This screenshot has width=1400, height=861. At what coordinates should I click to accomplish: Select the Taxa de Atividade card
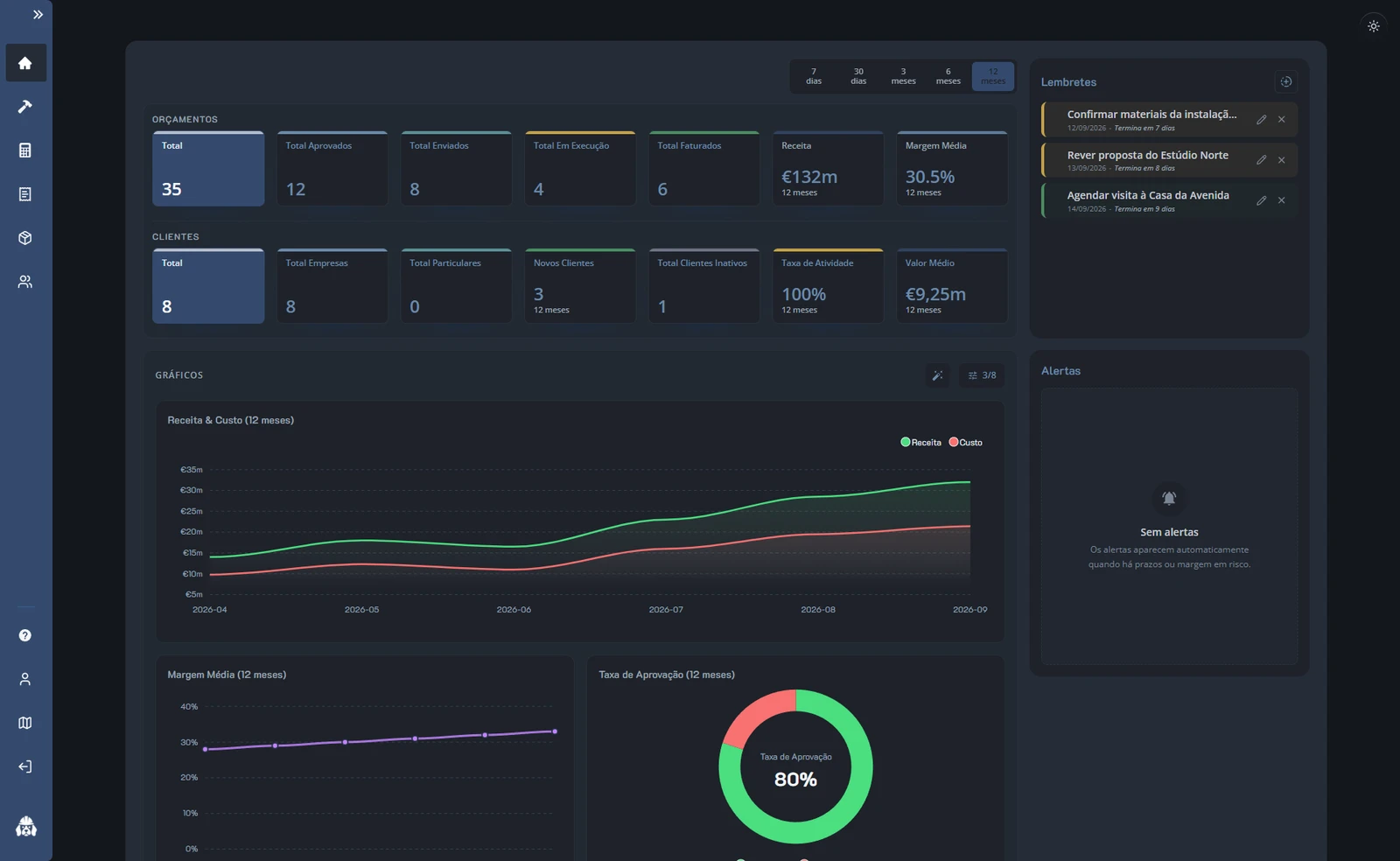pyautogui.click(x=828, y=286)
